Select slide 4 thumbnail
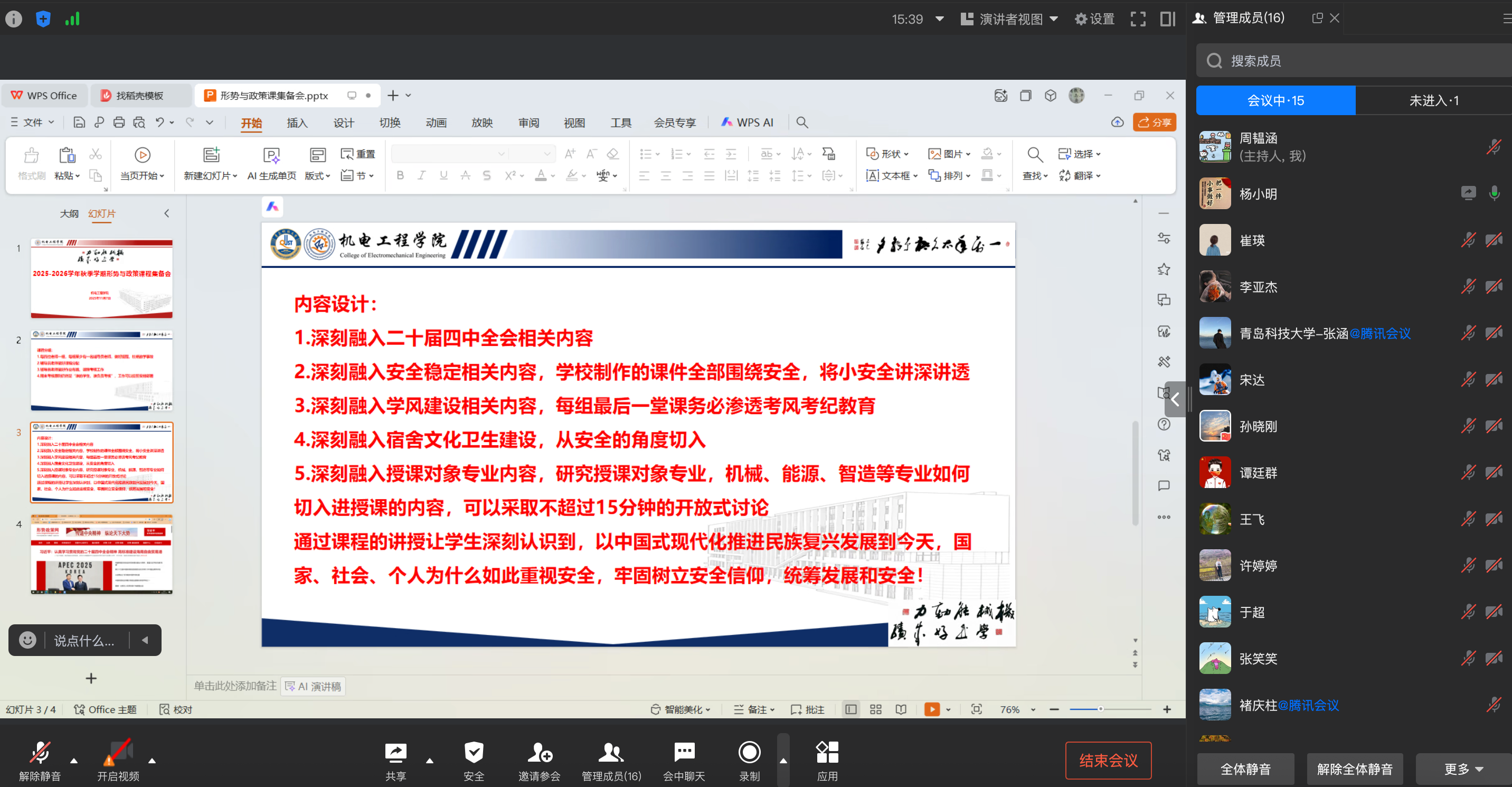The image size is (1512, 787). [x=101, y=555]
